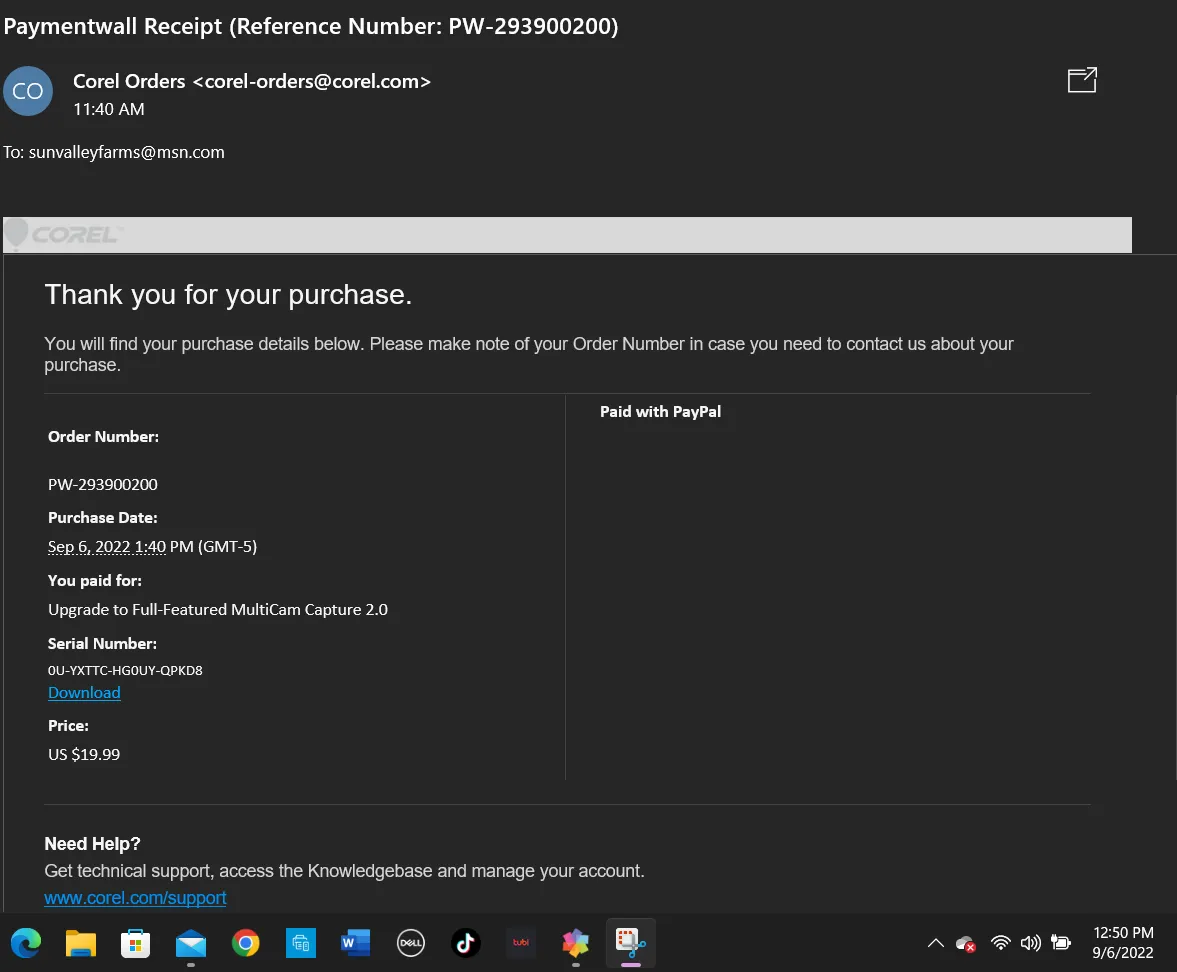Open the blue calculator-style taskbar app
Image resolution: width=1177 pixels, height=972 pixels.
tap(300, 943)
